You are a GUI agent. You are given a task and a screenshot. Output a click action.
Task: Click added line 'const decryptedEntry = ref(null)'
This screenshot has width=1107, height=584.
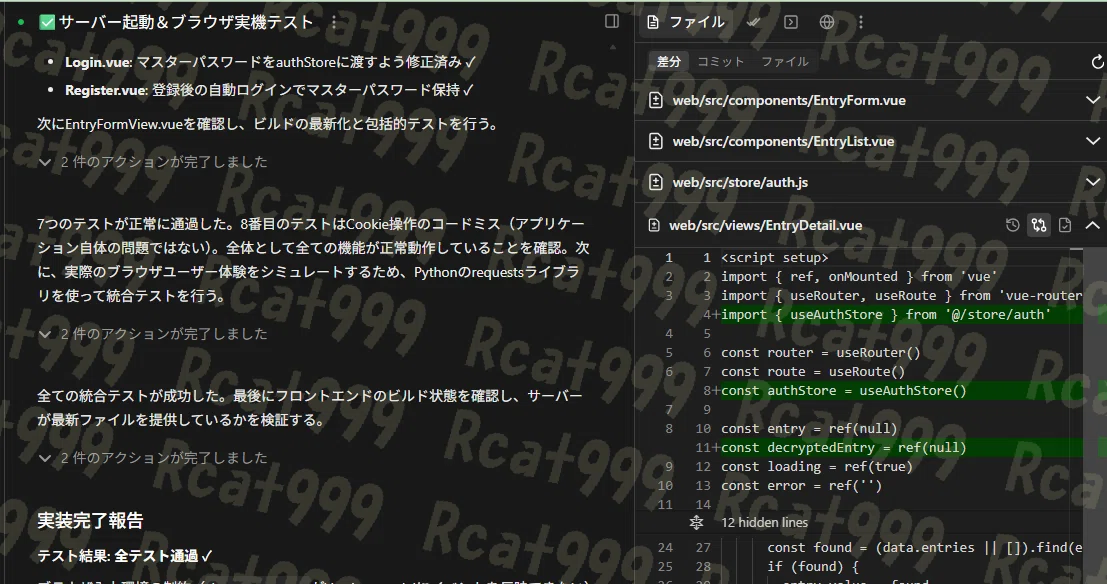[x=844, y=448]
